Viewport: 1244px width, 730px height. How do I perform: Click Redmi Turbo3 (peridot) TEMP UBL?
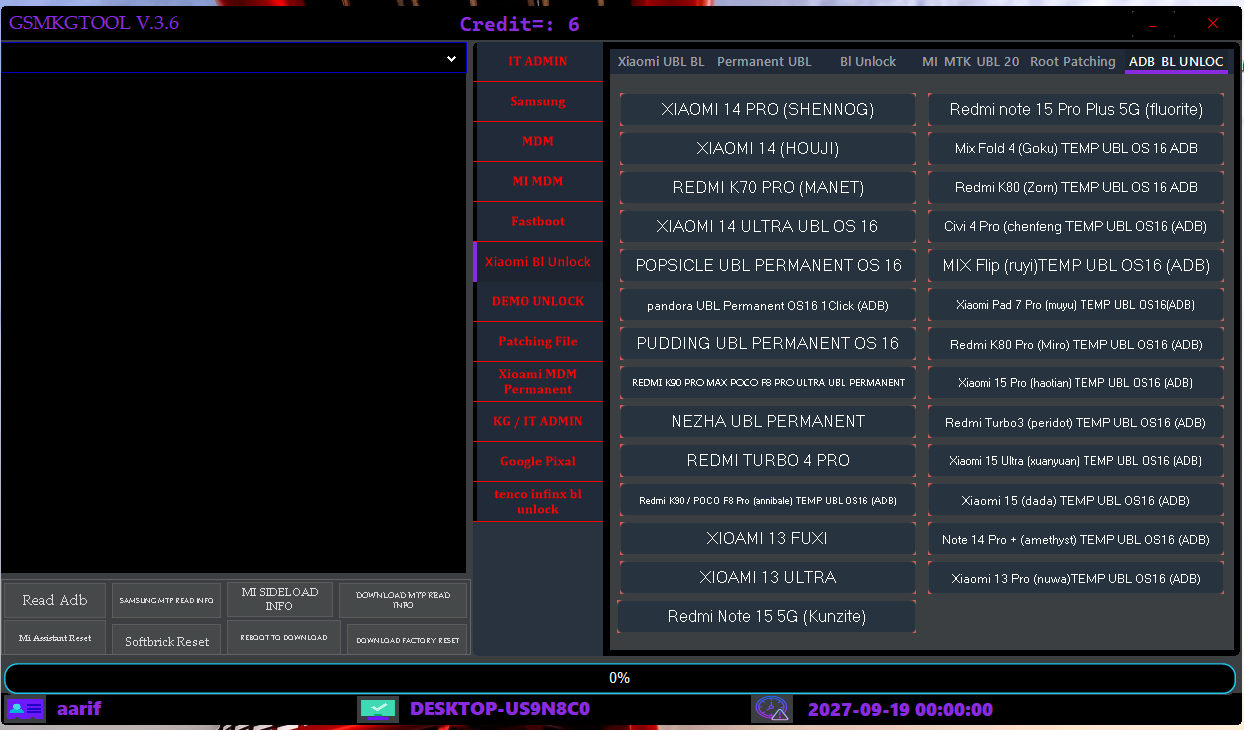pos(1076,422)
